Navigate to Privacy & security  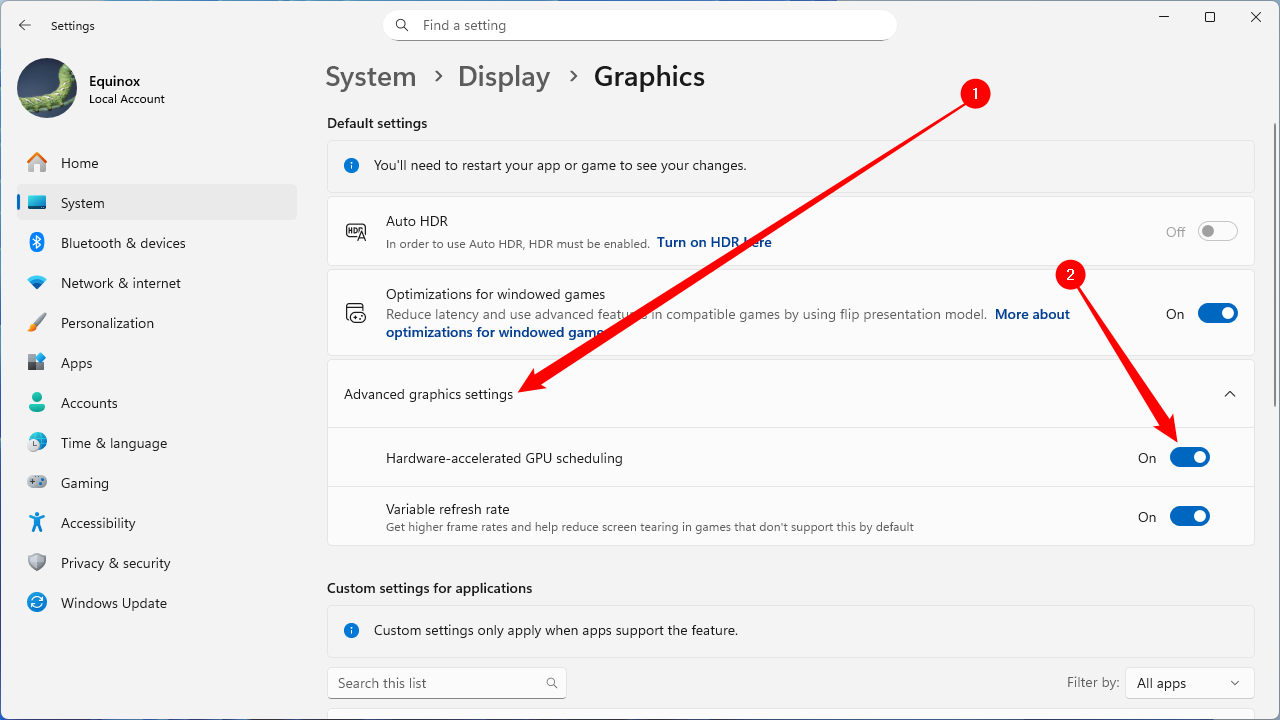pyautogui.click(x=115, y=563)
